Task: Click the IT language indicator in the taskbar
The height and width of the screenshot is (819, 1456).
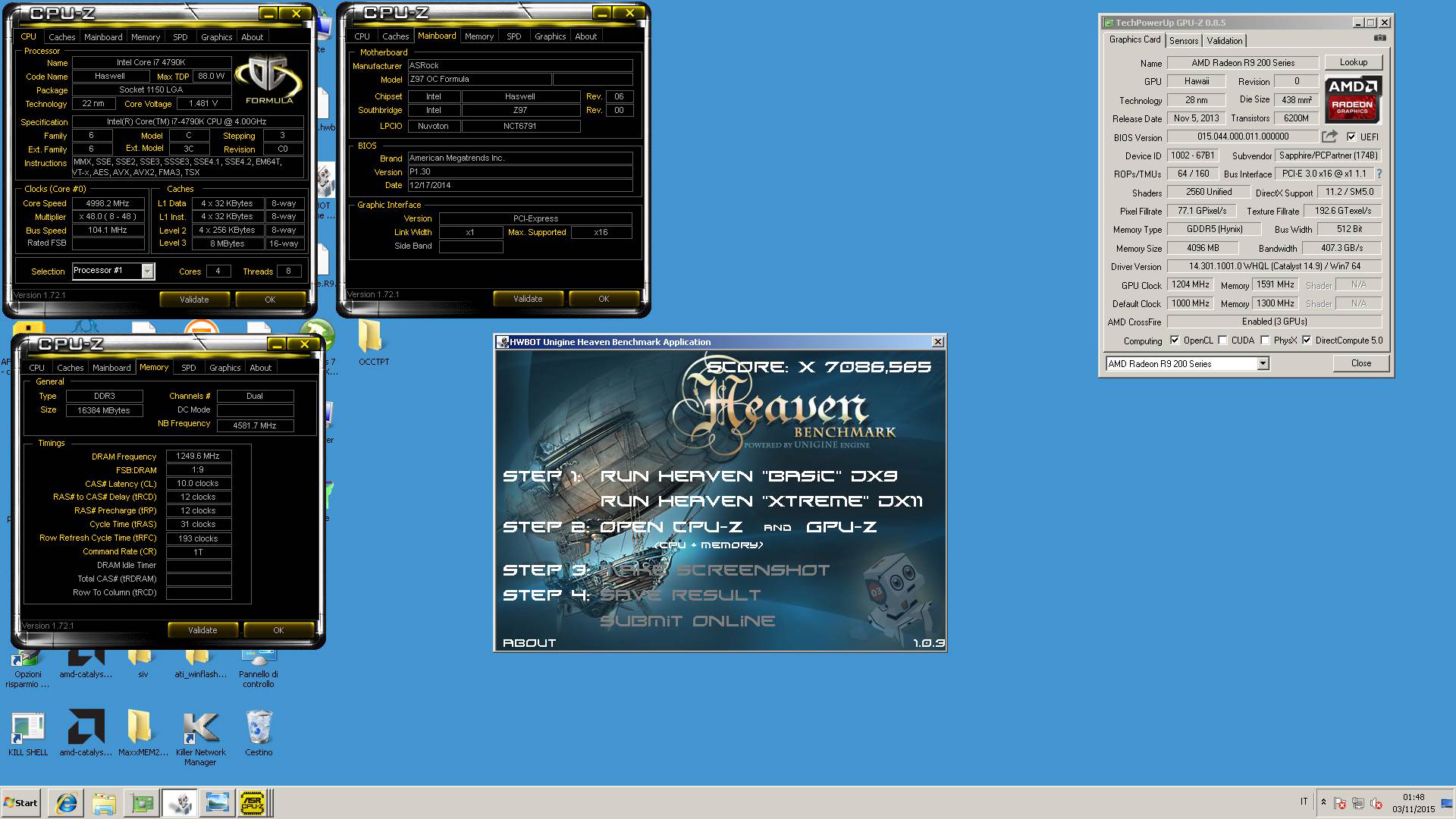Action: pos(1304,802)
